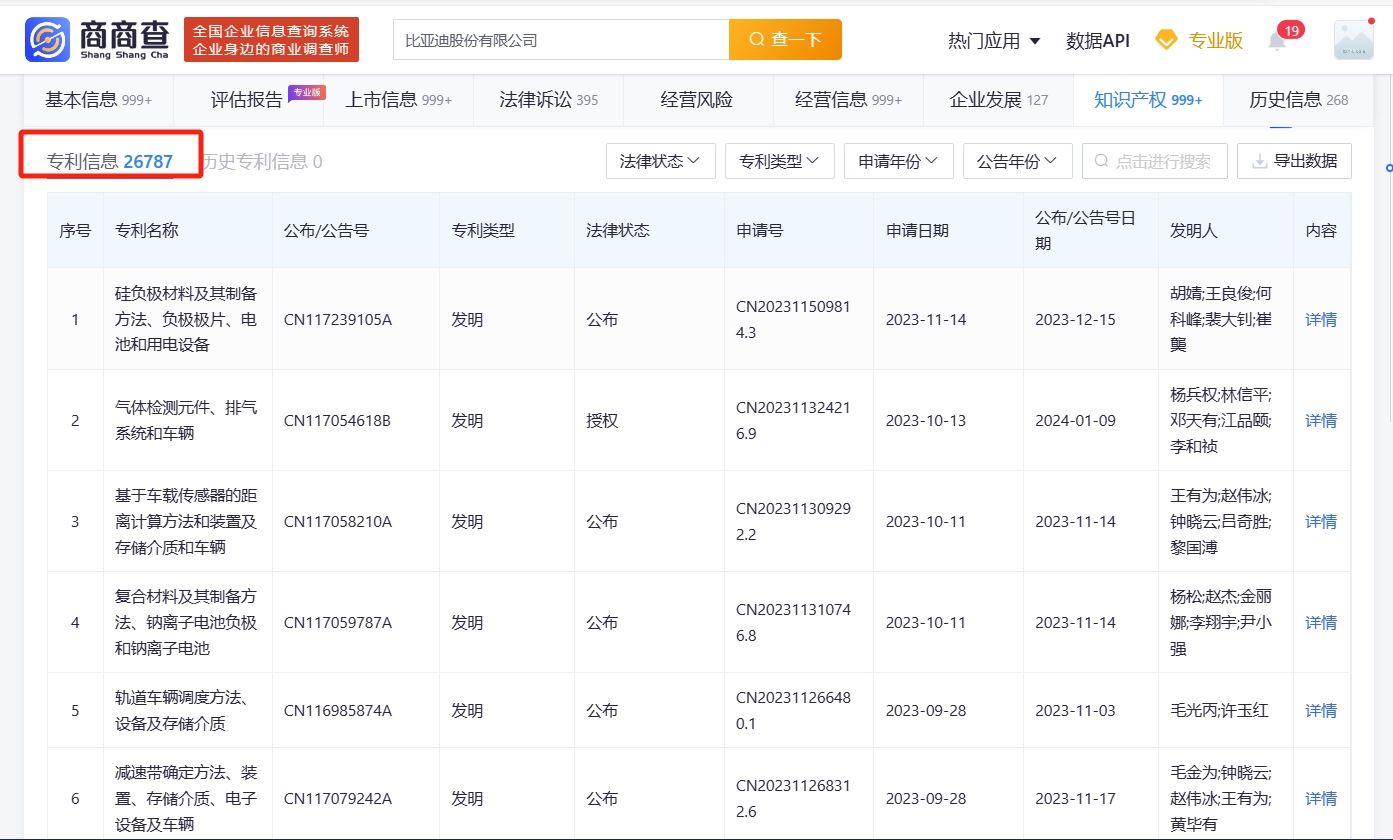Click the 授权 status cell

(x=602, y=421)
